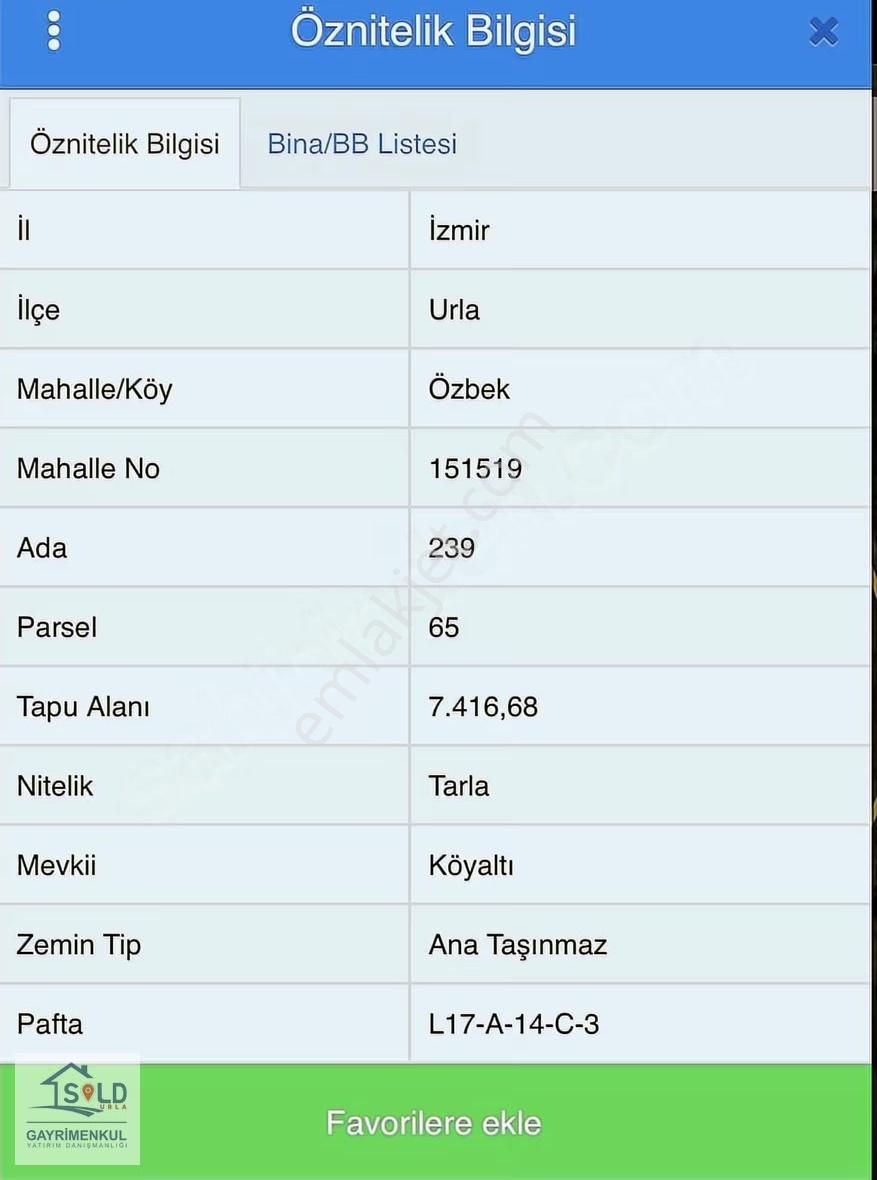Switch to the Bina/BB Listesi tab
This screenshot has width=877, height=1180.
[362, 144]
